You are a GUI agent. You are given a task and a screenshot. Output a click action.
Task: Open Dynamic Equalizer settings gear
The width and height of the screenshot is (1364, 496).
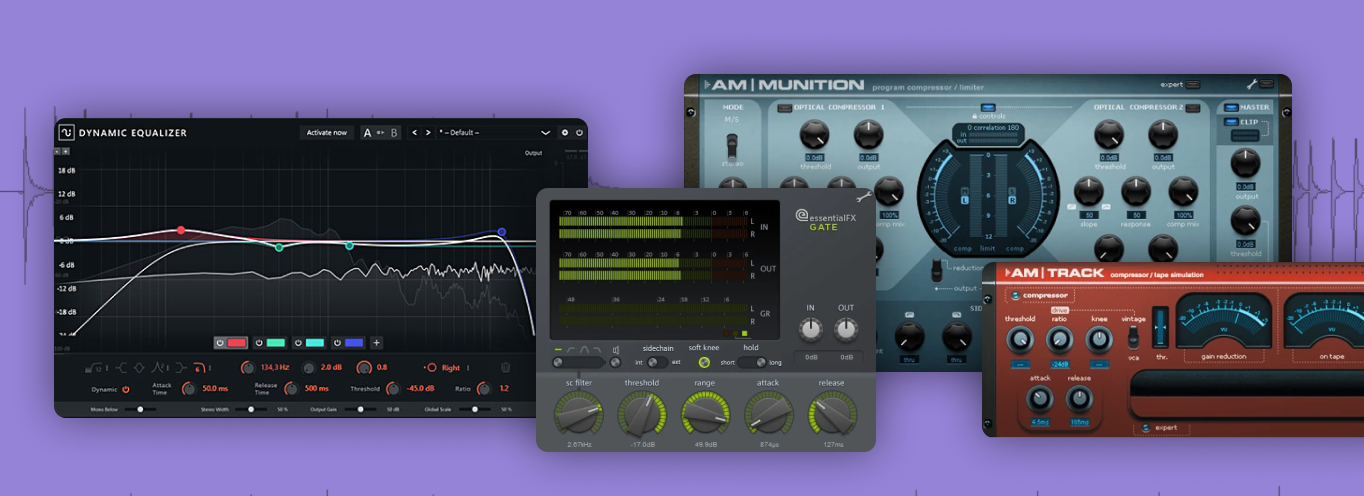[565, 132]
